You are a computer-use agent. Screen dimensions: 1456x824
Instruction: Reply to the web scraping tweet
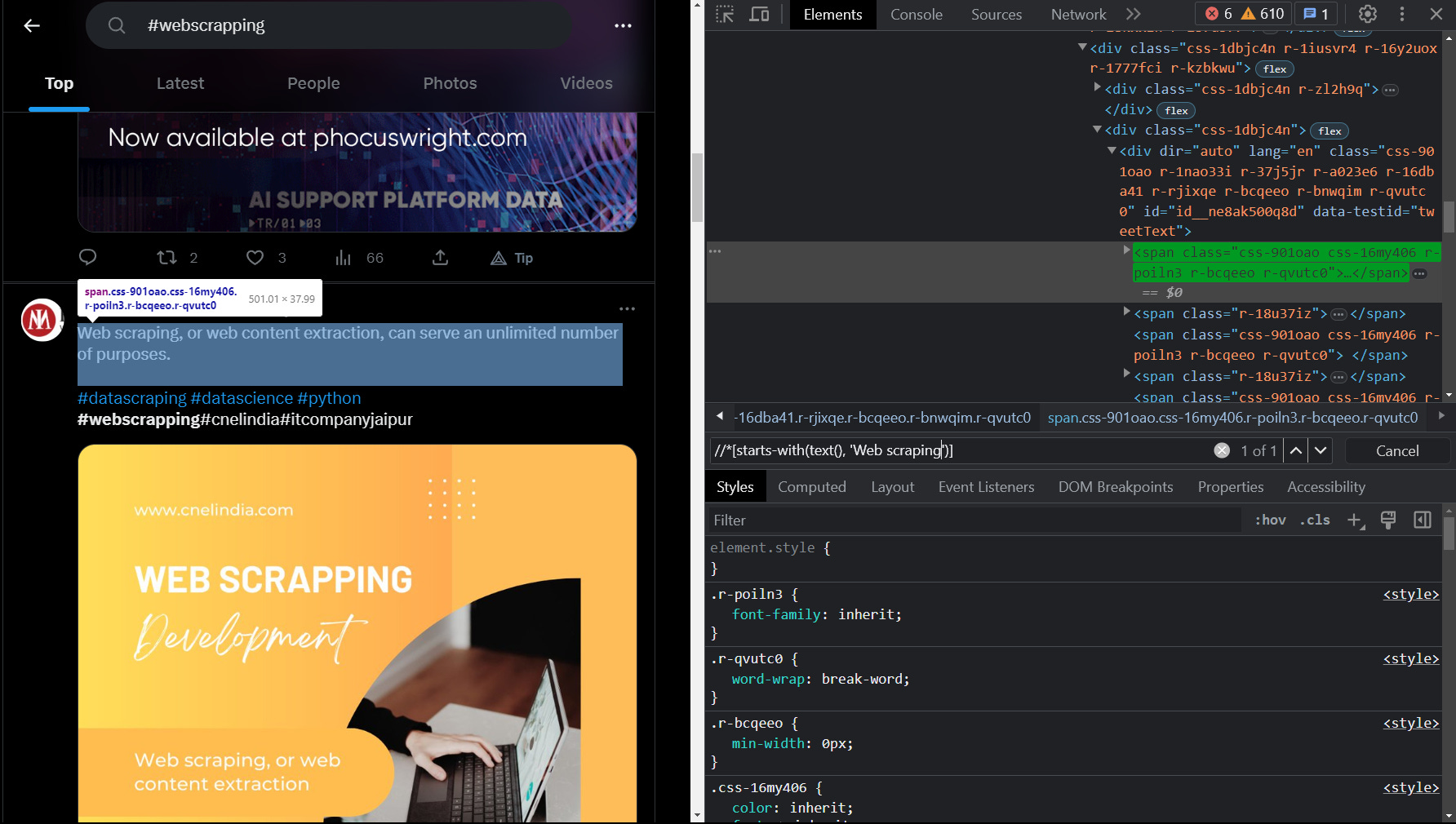click(x=88, y=258)
